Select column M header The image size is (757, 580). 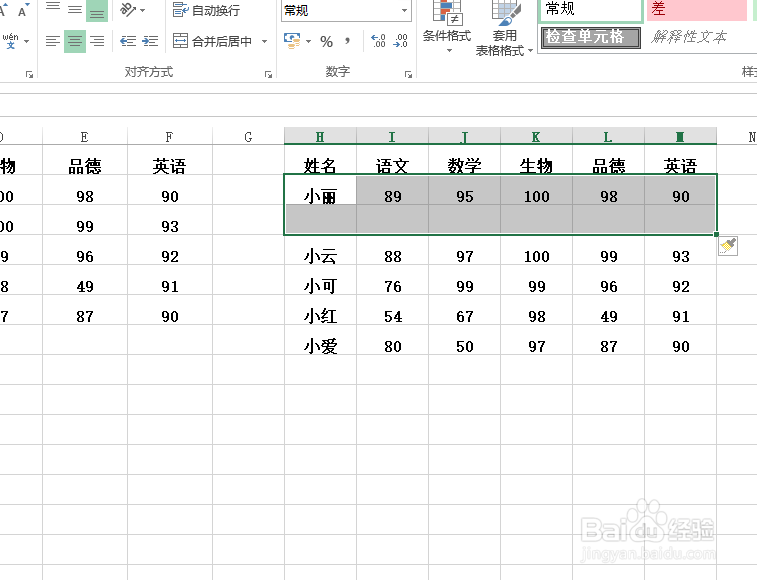680,137
